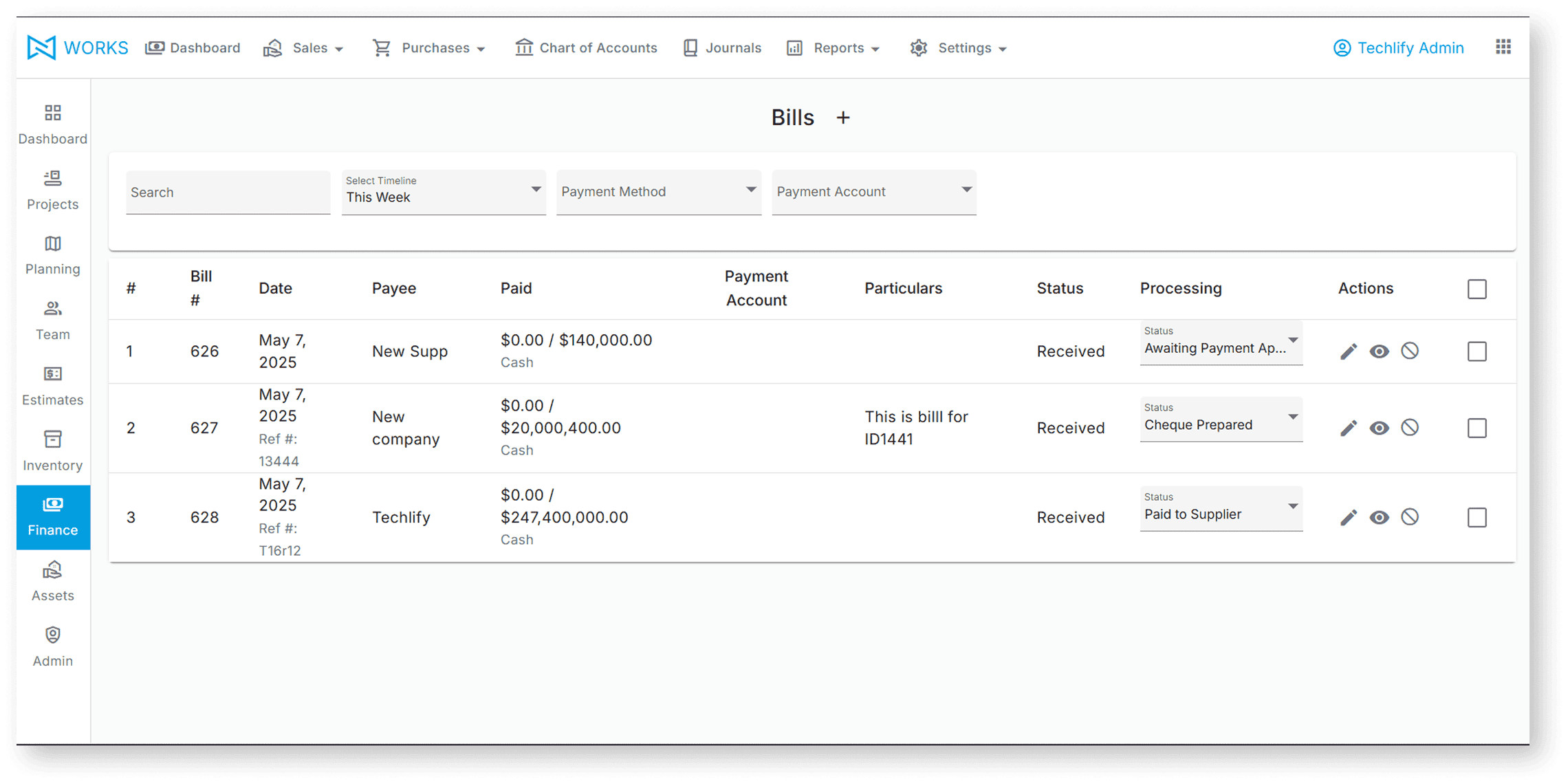Expand the Settings menu
The width and height of the screenshot is (1568, 784).
pos(959,48)
